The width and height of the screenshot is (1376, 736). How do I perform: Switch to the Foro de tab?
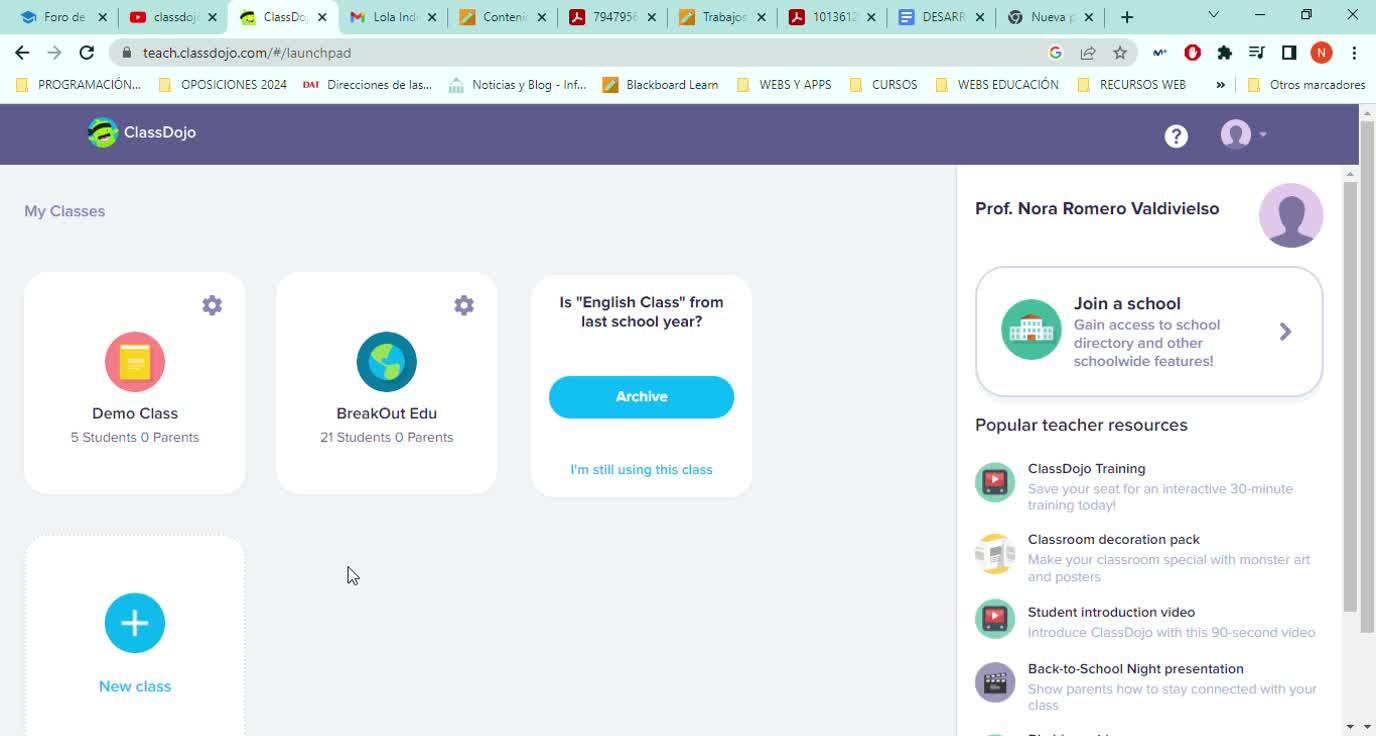(62, 17)
